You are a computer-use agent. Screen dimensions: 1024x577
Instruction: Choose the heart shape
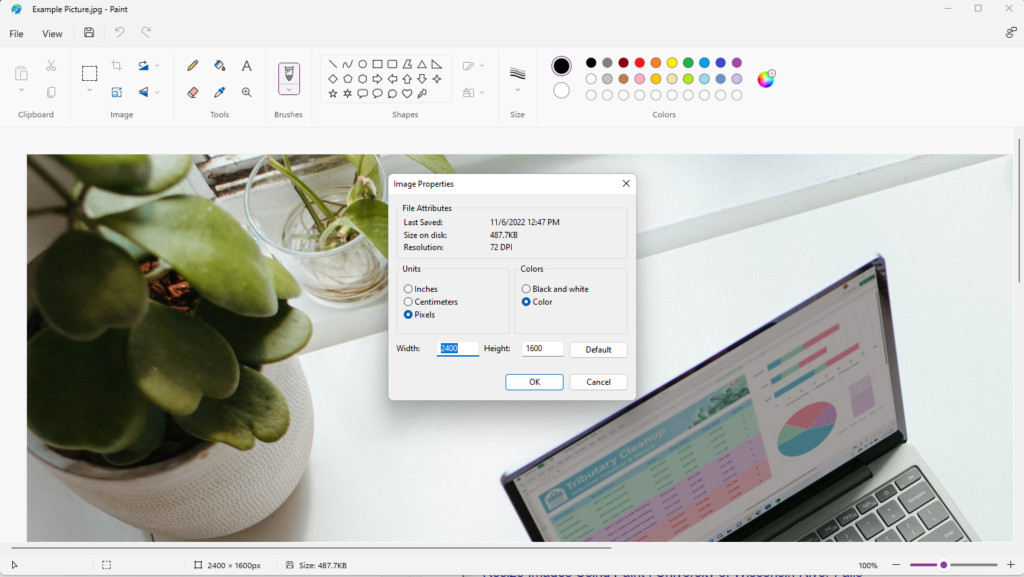point(407,94)
